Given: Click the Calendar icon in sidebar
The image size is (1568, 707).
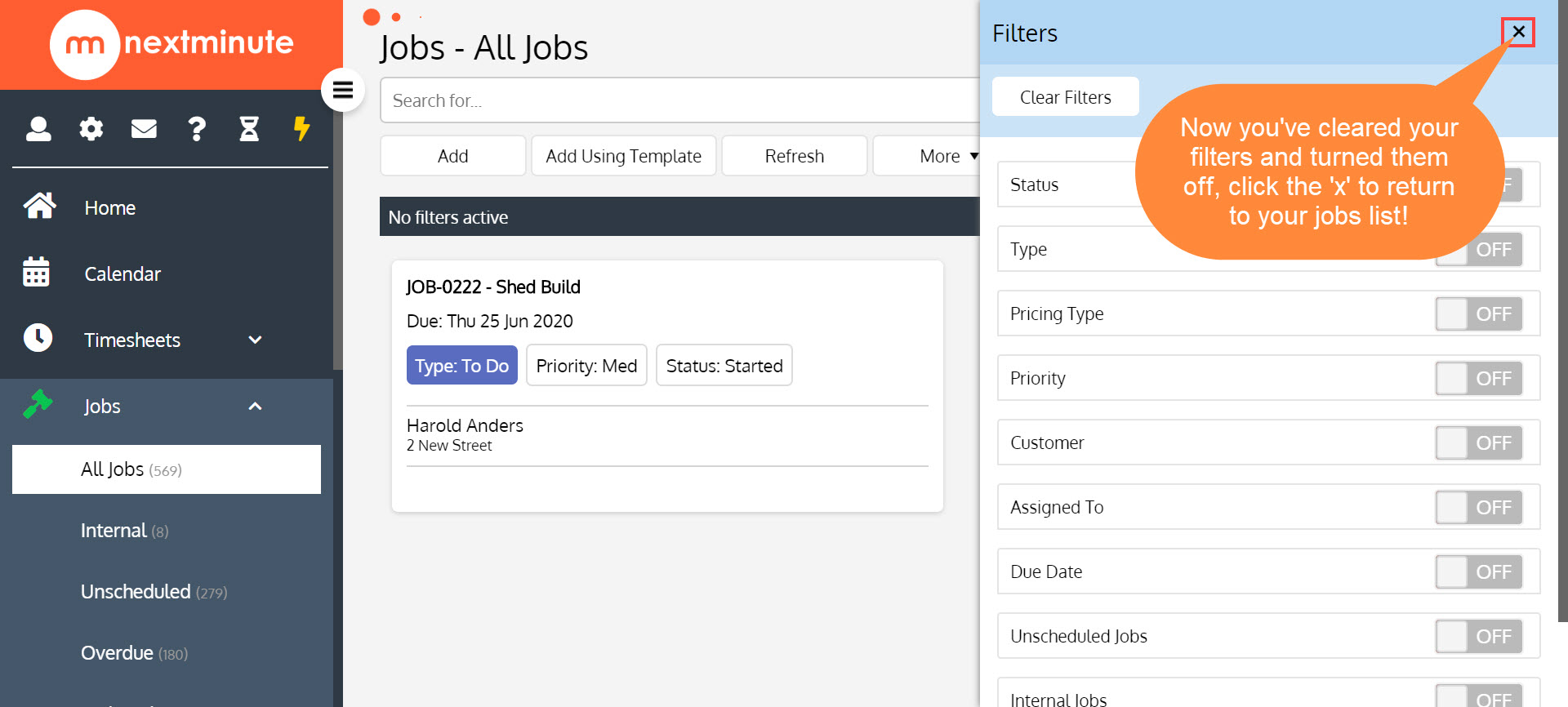Looking at the screenshot, I should [x=37, y=272].
